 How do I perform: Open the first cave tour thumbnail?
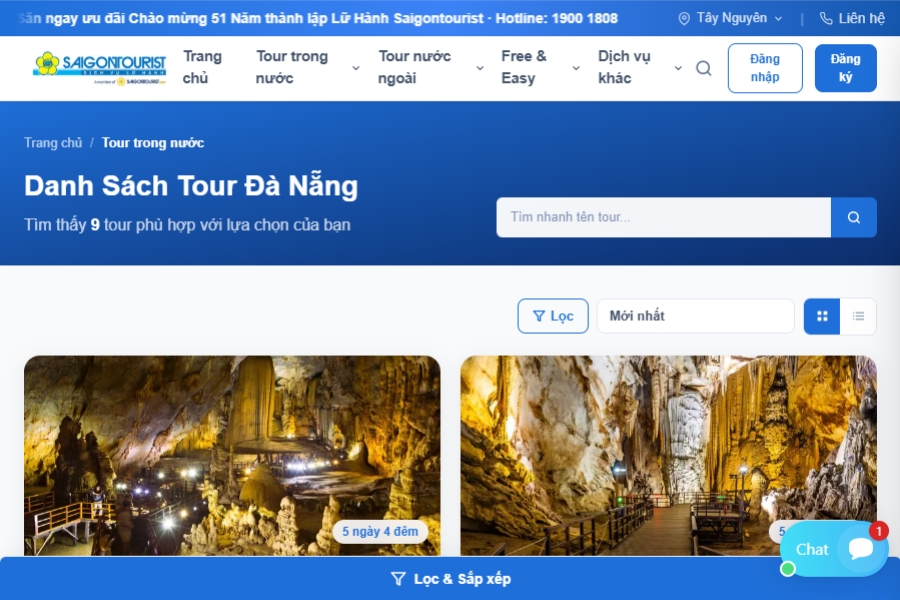pyautogui.click(x=232, y=455)
